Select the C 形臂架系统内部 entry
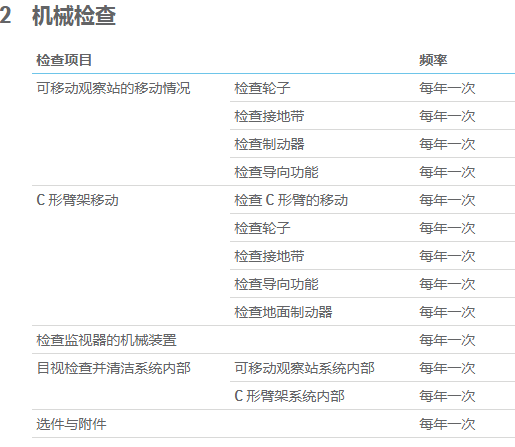The height and width of the screenshot is (447, 515). (x=289, y=396)
